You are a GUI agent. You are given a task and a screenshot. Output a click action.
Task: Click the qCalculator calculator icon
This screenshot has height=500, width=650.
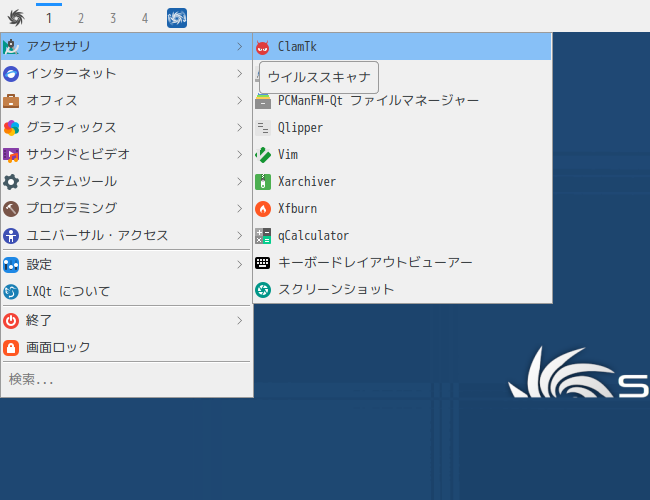[263, 235]
